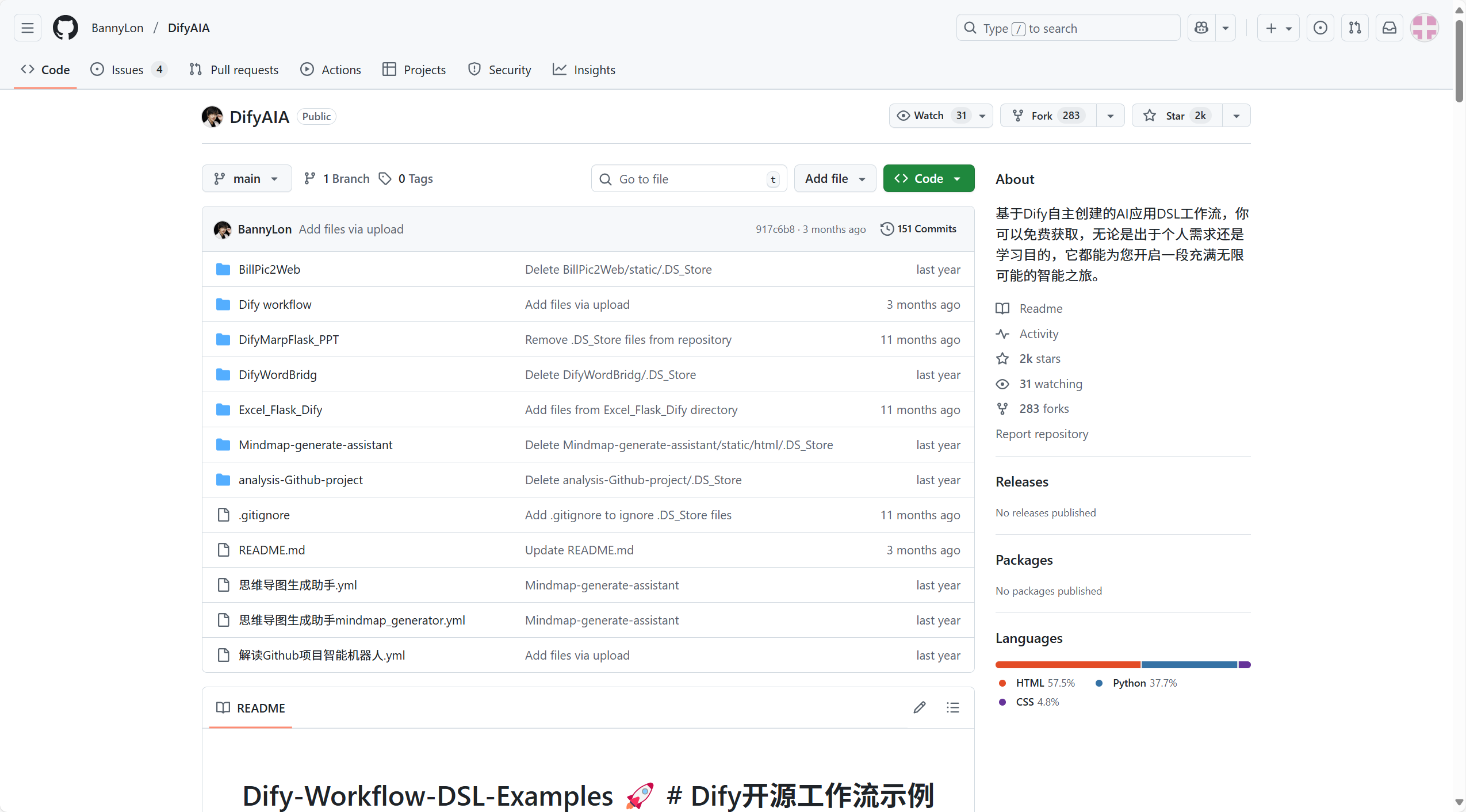Open the Dify workflow folder

tap(275, 304)
